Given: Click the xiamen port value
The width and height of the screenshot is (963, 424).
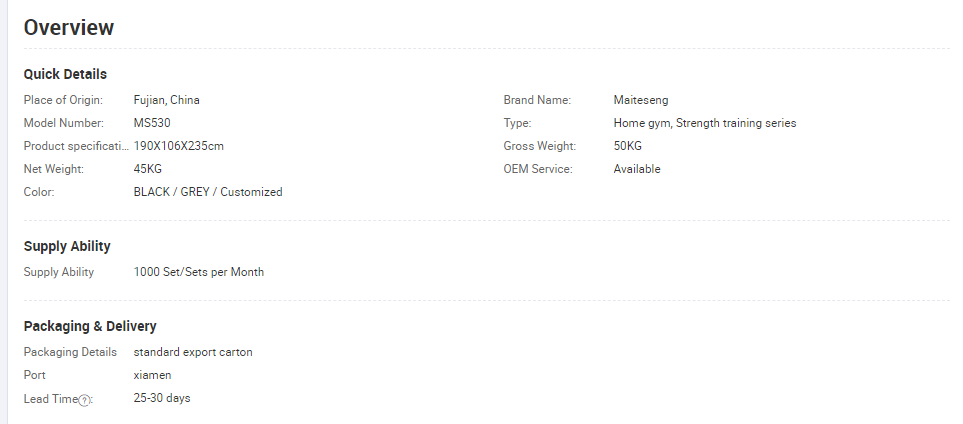Looking at the screenshot, I should click(152, 375).
